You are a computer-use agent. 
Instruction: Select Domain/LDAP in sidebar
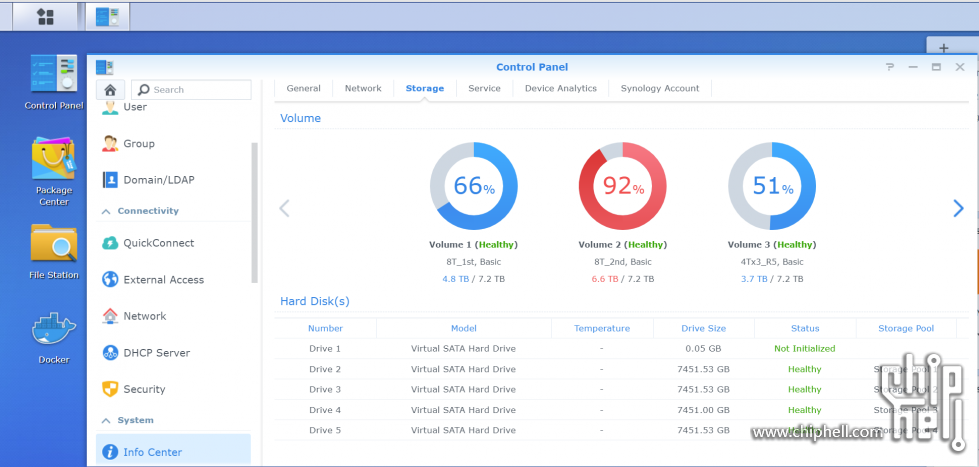pos(173,180)
